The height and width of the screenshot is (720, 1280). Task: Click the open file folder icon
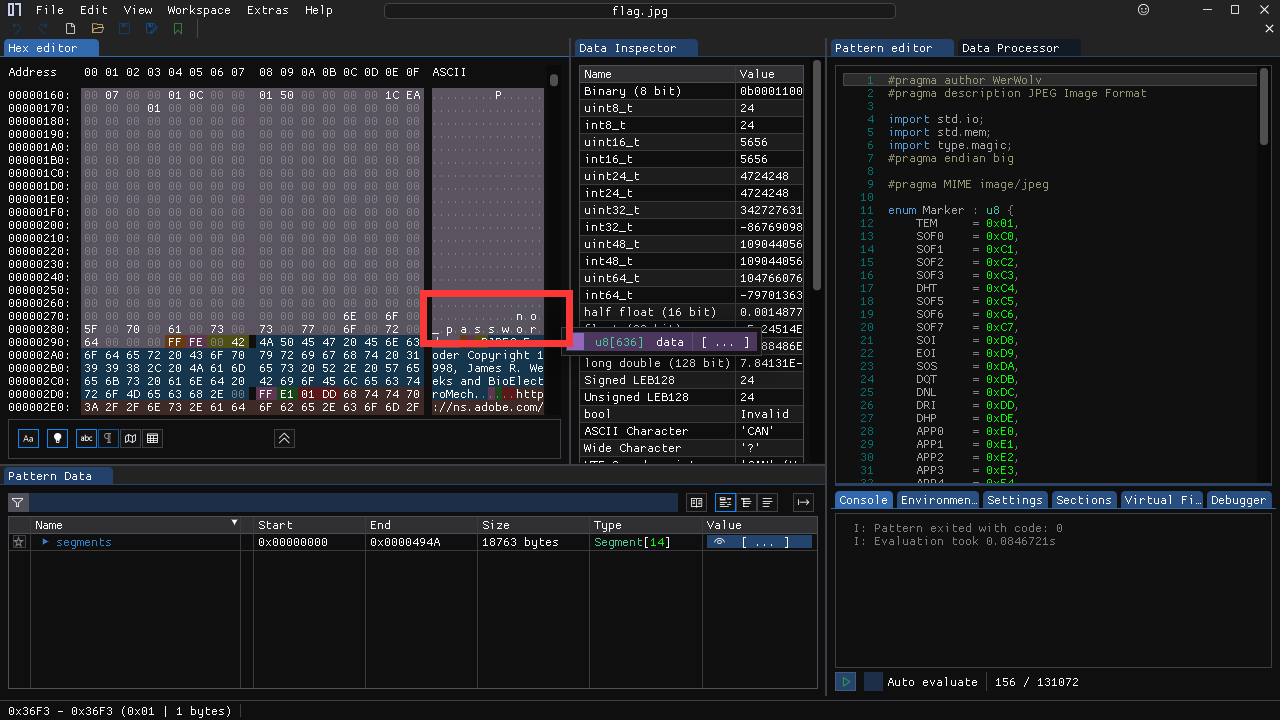coord(97,29)
